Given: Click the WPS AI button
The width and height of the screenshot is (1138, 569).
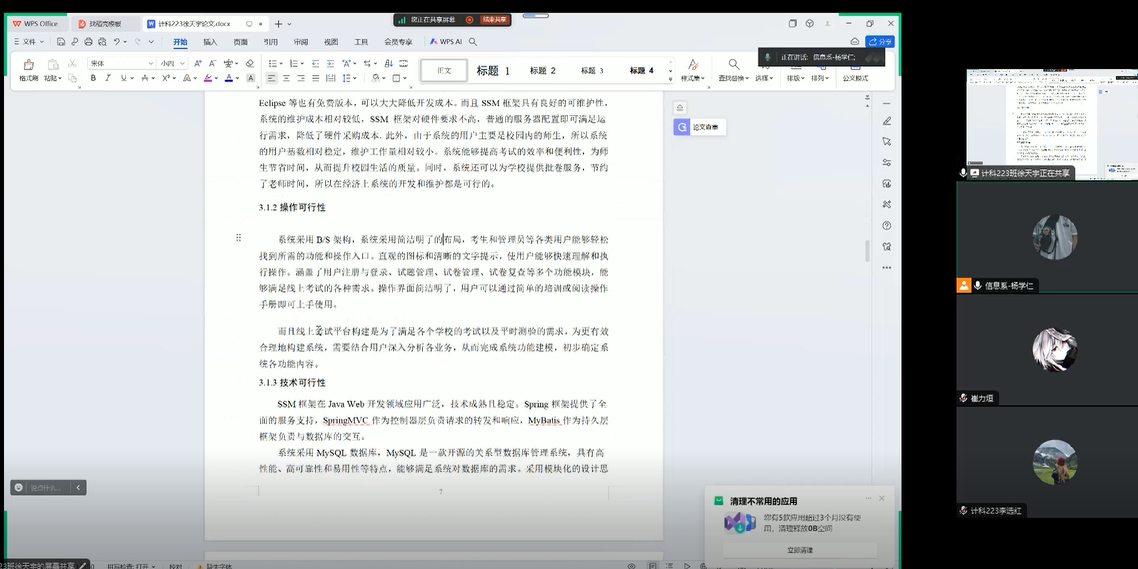Looking at the screenshot, I should pos(444,42).
